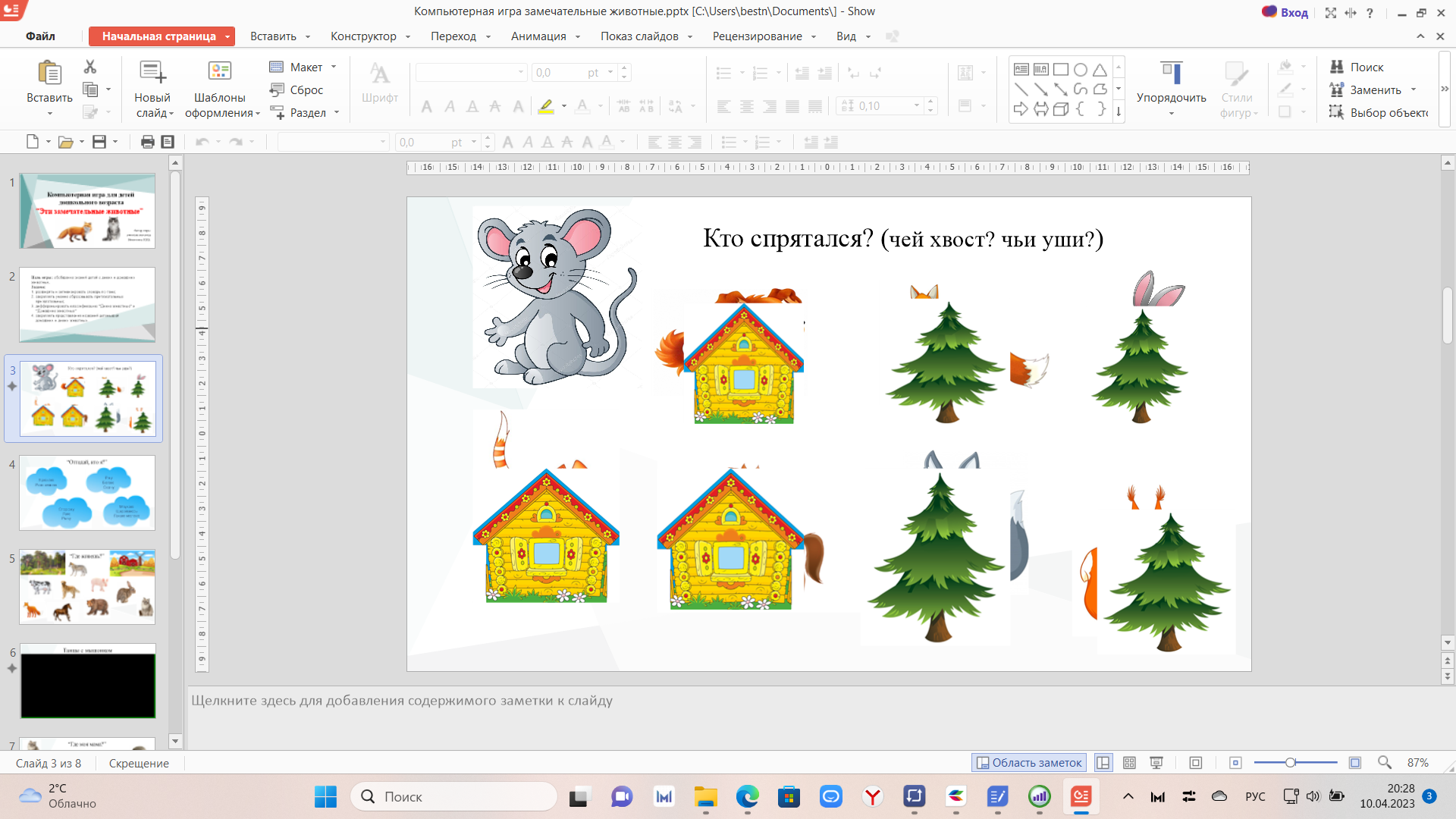Expand the Раздел section dropdown
Screen dimensions: 1456x819
[337, 112]
